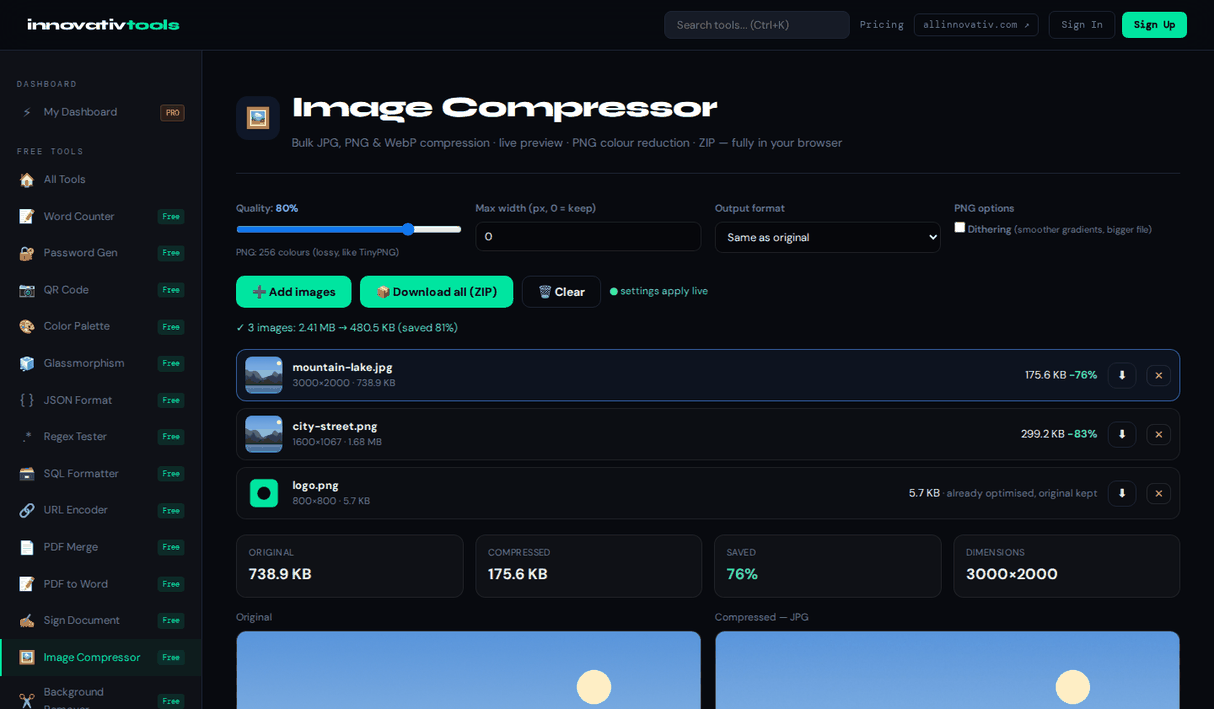Click the '1600×1067 · 1.68 MB' details
The image size is (1214, 709).
pyautogui.click(x=337, y=442)
